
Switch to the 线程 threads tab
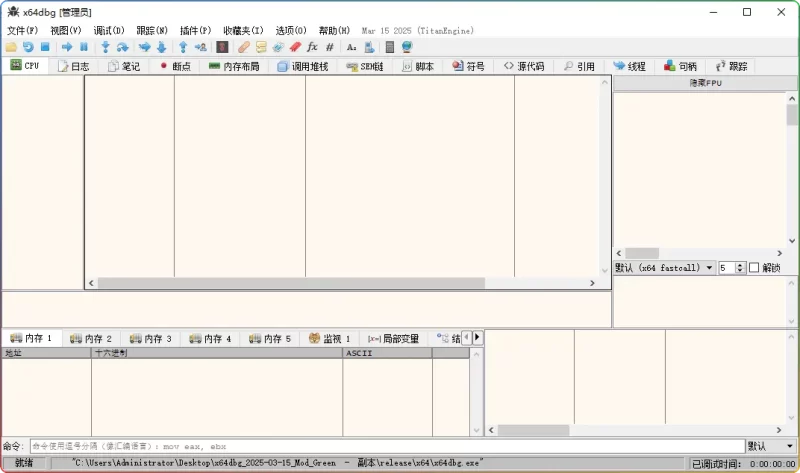coord(630,66)
